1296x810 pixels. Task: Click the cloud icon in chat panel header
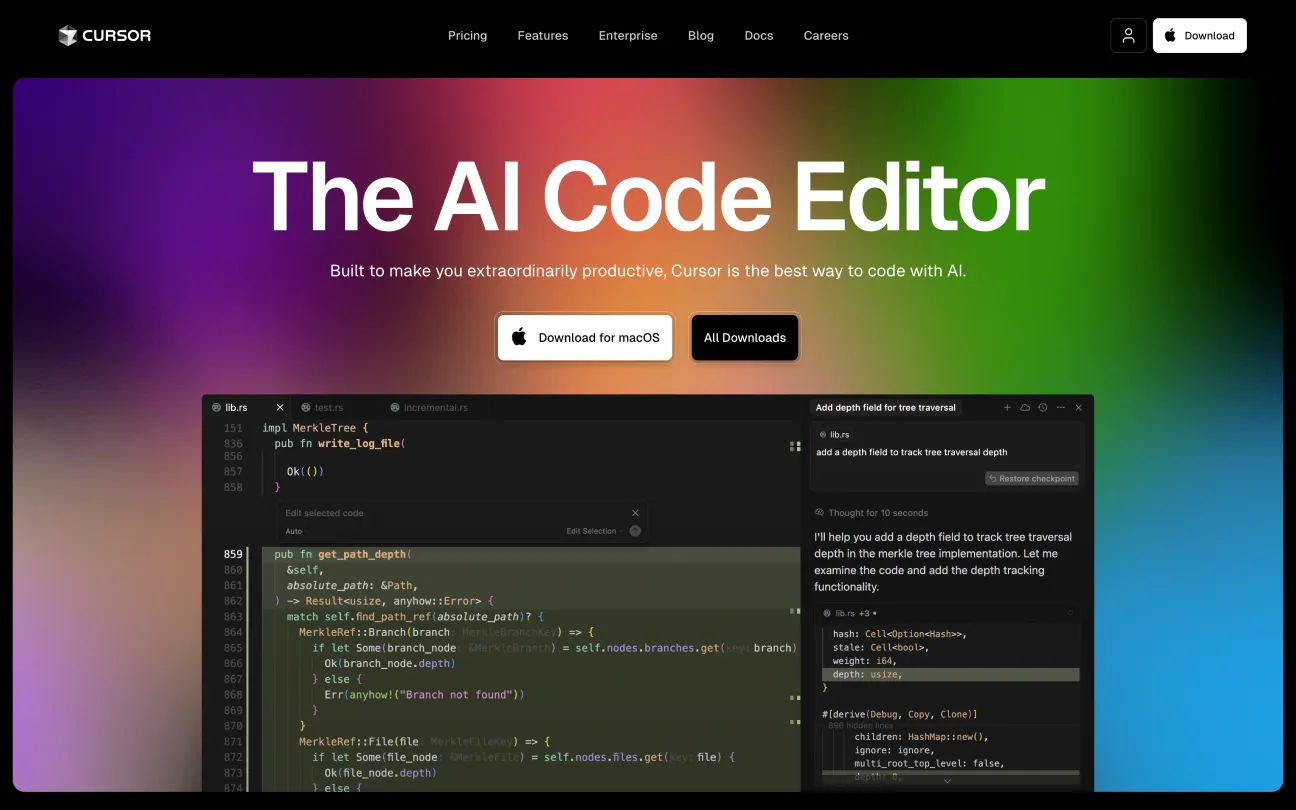1025,408
